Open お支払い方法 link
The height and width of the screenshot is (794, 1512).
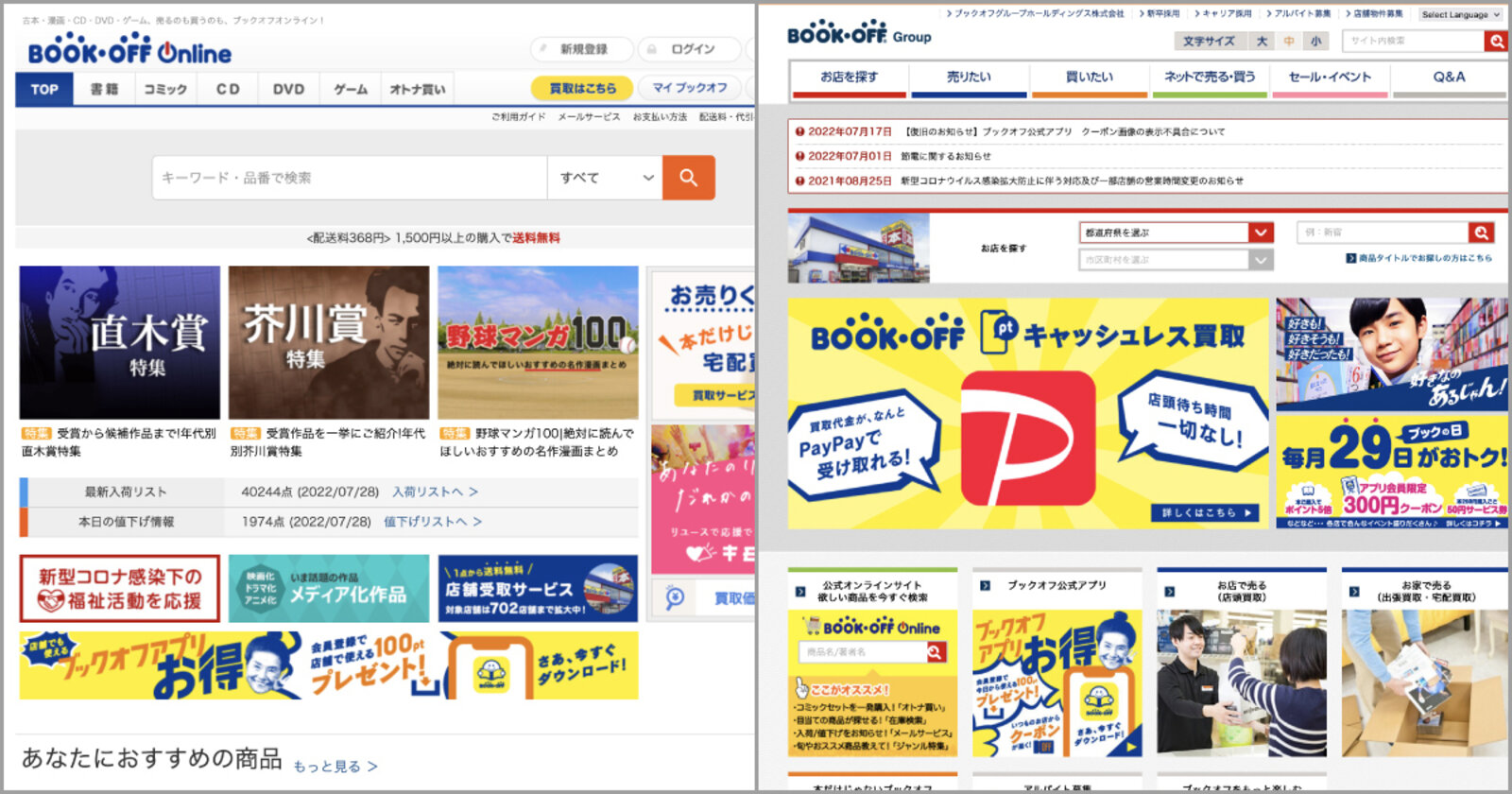[660, 117]
